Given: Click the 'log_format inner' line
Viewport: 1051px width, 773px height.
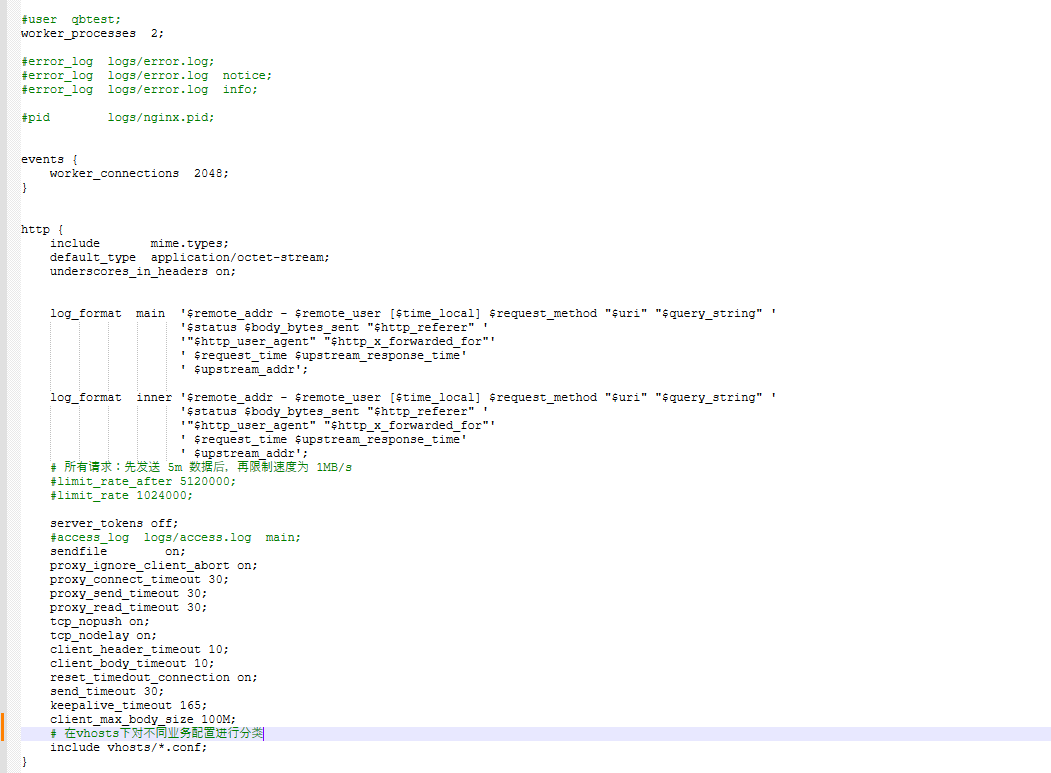Looking at the screenshot, I should click(x=413, y=398).
